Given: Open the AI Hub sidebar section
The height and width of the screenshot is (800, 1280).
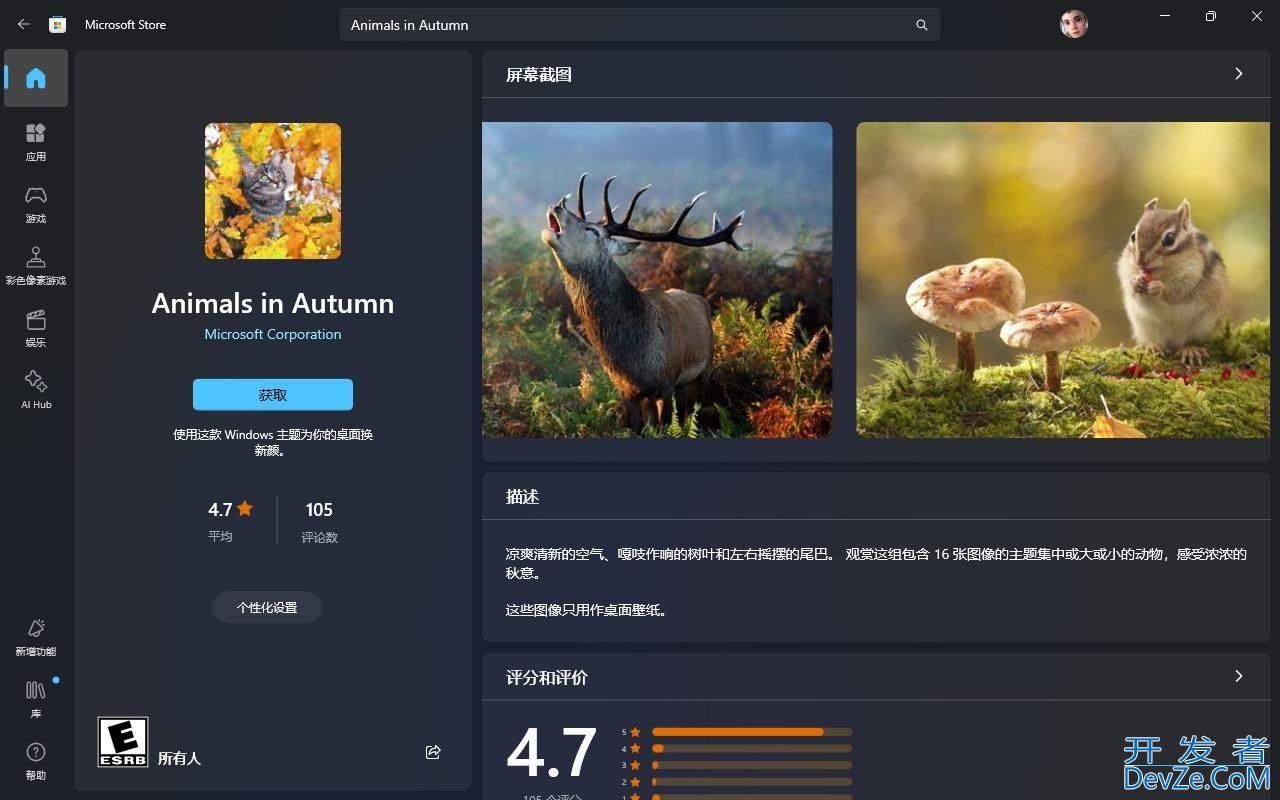Looking at the screenshot, I should tap(36, 390).
